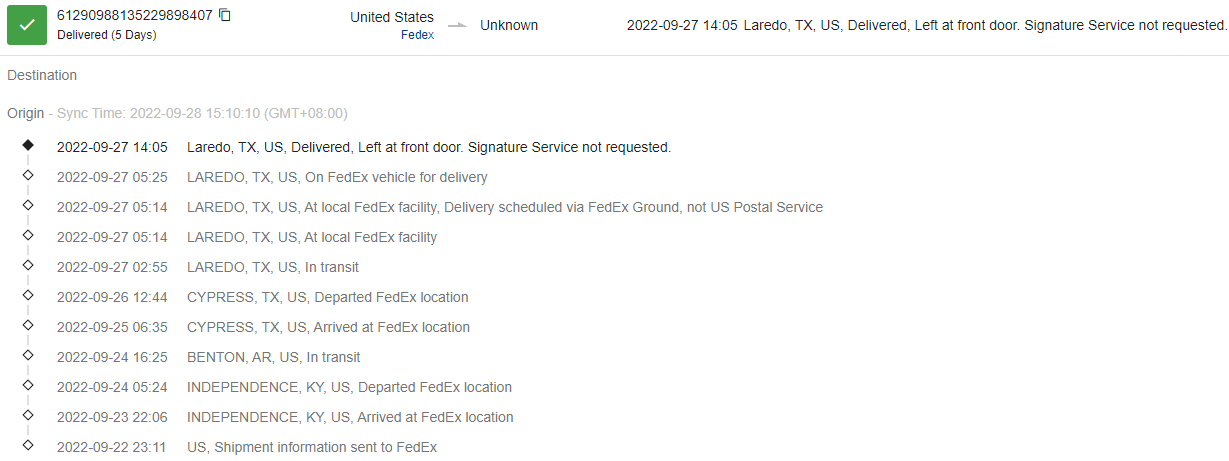
Task: Click the tracking number 61290988135229898407
Action: [134, 16]
